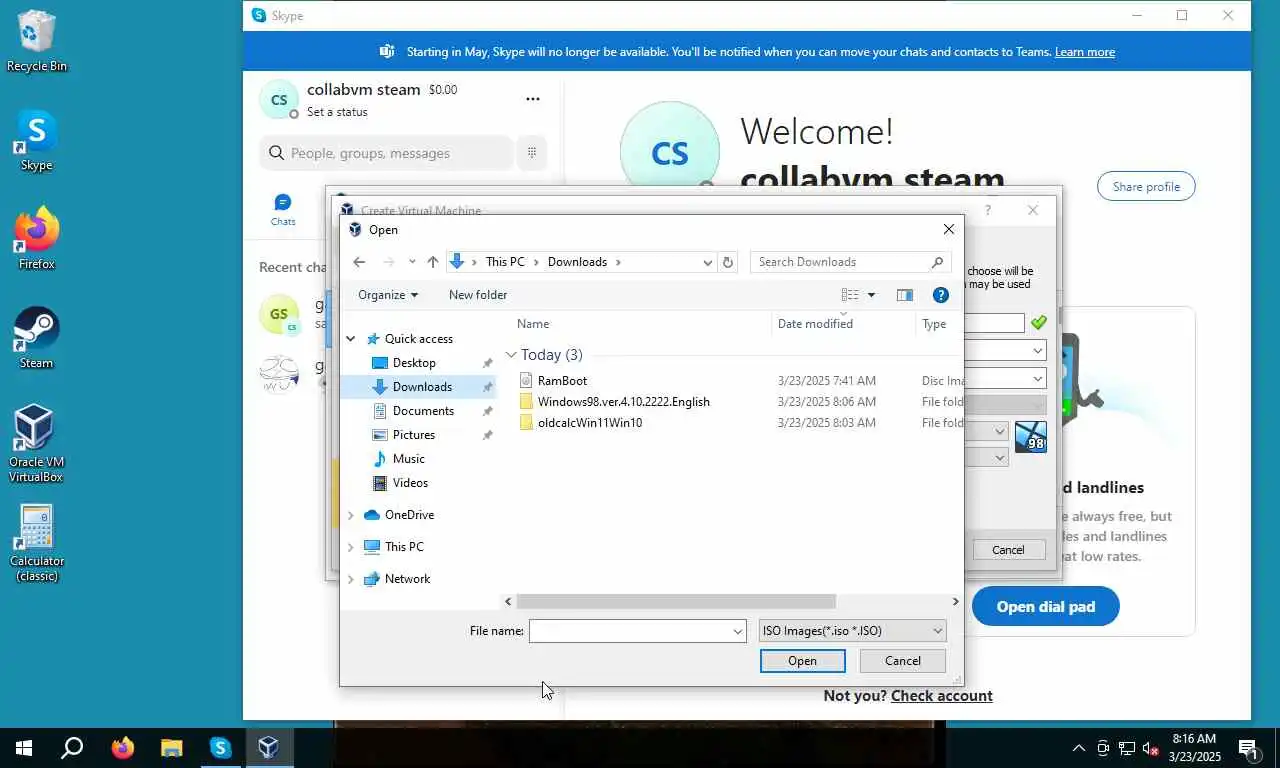Click This PC in the address path
This screenshot has width=1280, height=768.
tap(505, 262)
